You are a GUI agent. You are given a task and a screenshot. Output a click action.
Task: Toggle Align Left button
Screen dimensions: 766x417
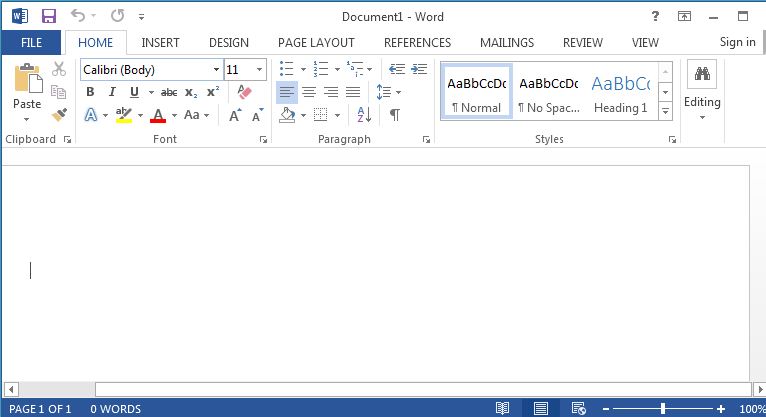tap(287, 92)
